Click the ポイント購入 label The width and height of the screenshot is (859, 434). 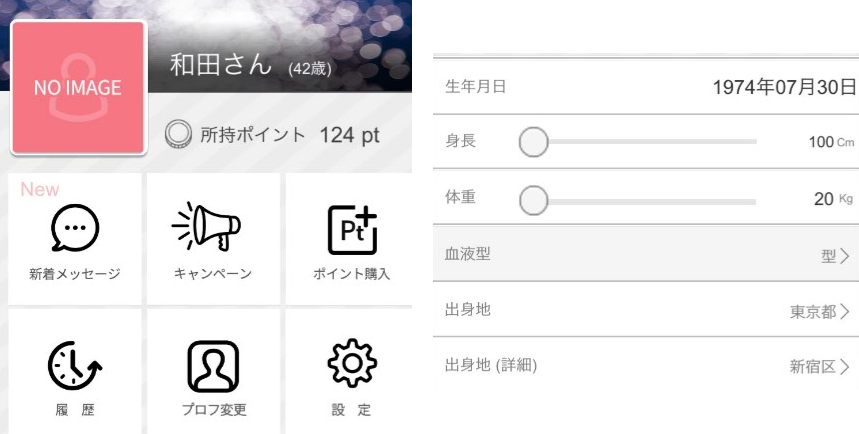coord(351,274)
